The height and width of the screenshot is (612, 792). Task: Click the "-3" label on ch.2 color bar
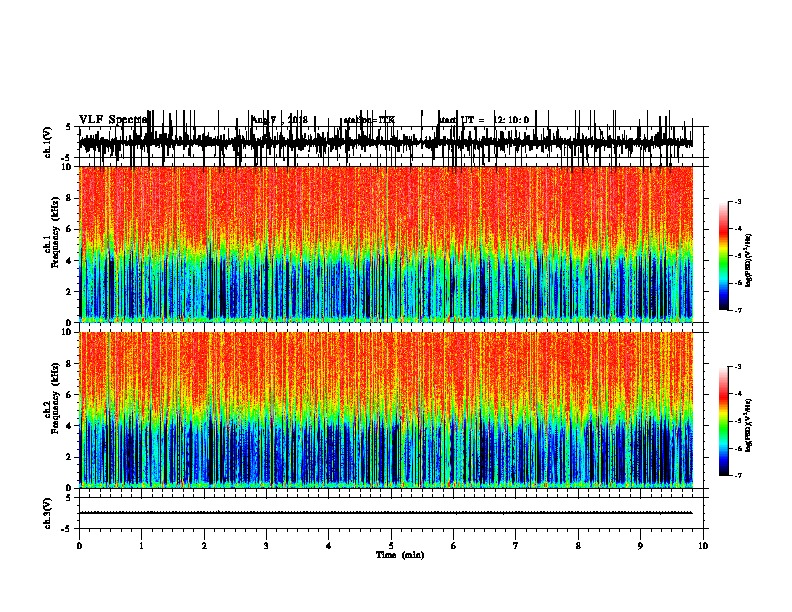pos(737,367)
